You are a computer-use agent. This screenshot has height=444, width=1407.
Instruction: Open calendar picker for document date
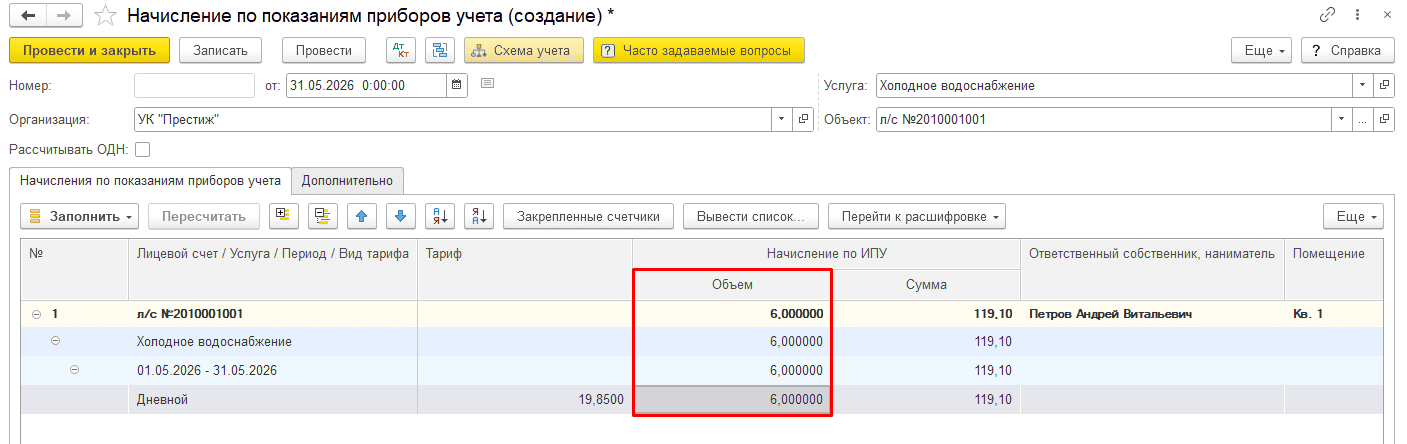pos(457,85)
